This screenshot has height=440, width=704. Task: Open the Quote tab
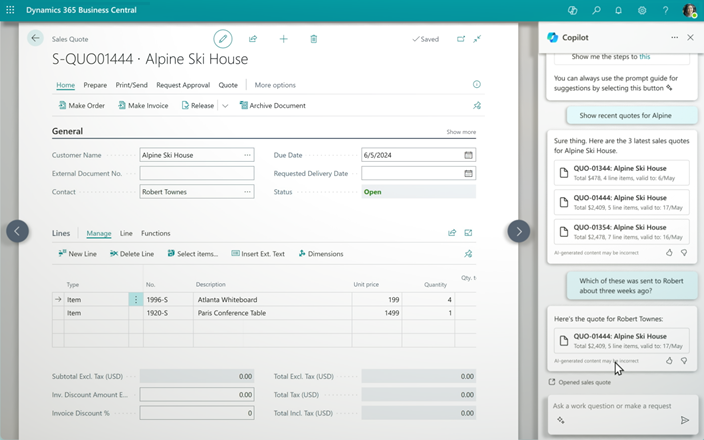click(228, 85)
